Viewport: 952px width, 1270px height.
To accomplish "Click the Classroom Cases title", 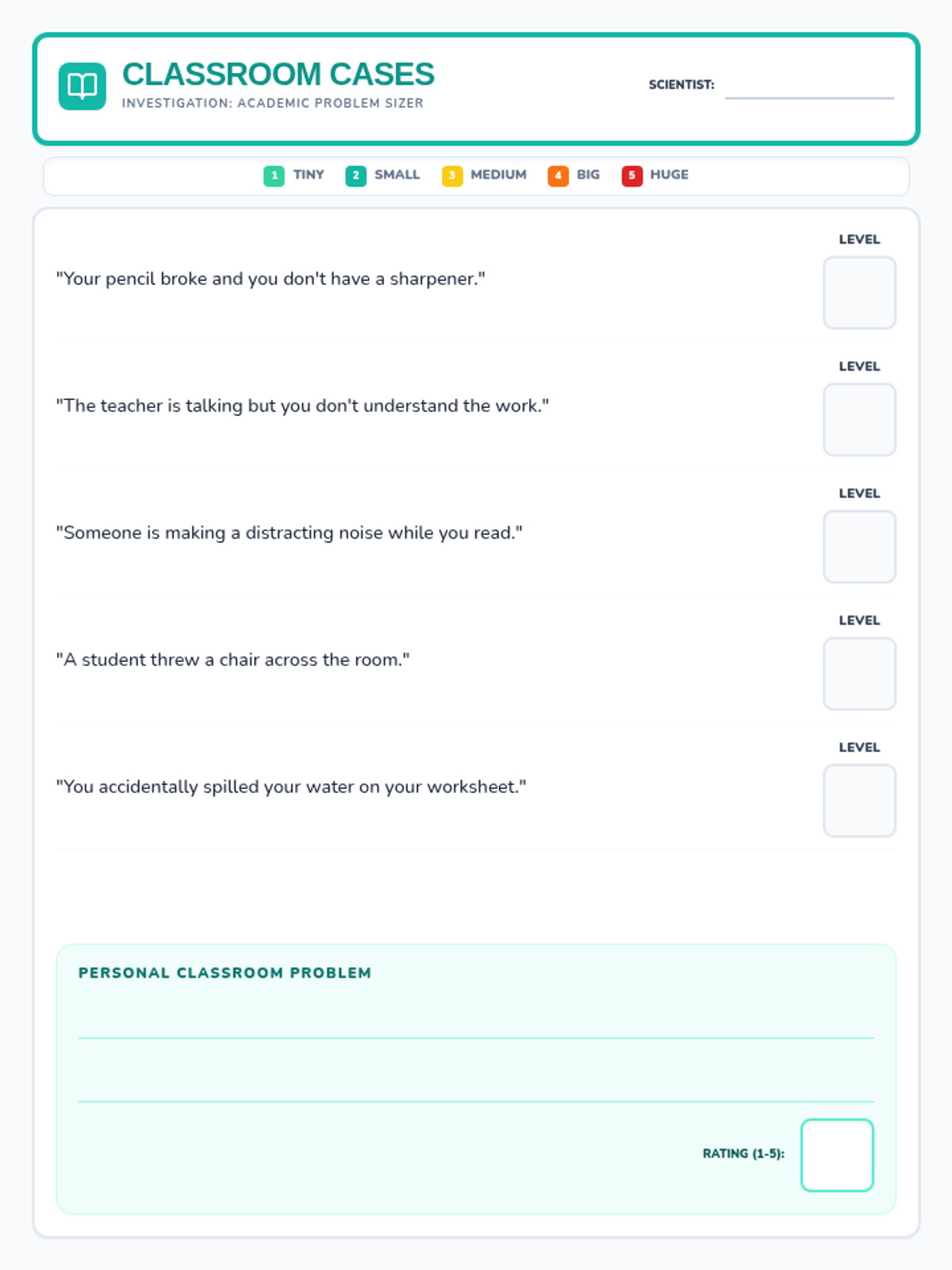I will (x=278, y=75).
